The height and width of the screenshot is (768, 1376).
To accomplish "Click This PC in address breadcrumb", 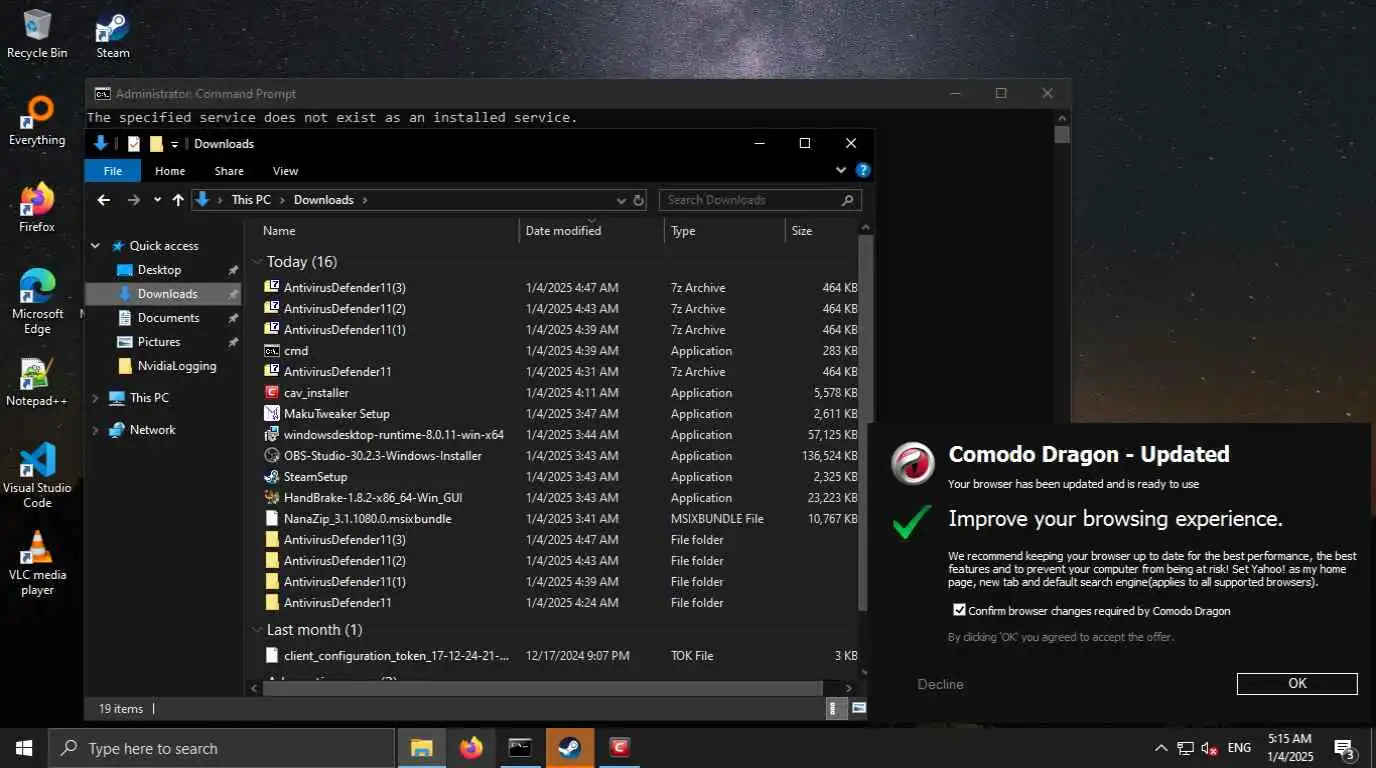I will coord(251,200).
